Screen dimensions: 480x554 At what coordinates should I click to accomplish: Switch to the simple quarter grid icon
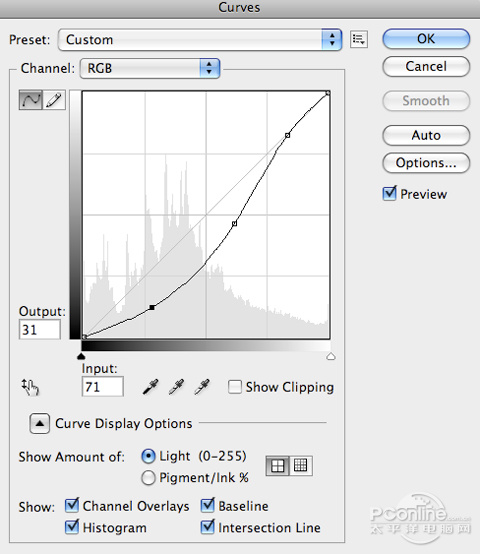pos(277,466)
